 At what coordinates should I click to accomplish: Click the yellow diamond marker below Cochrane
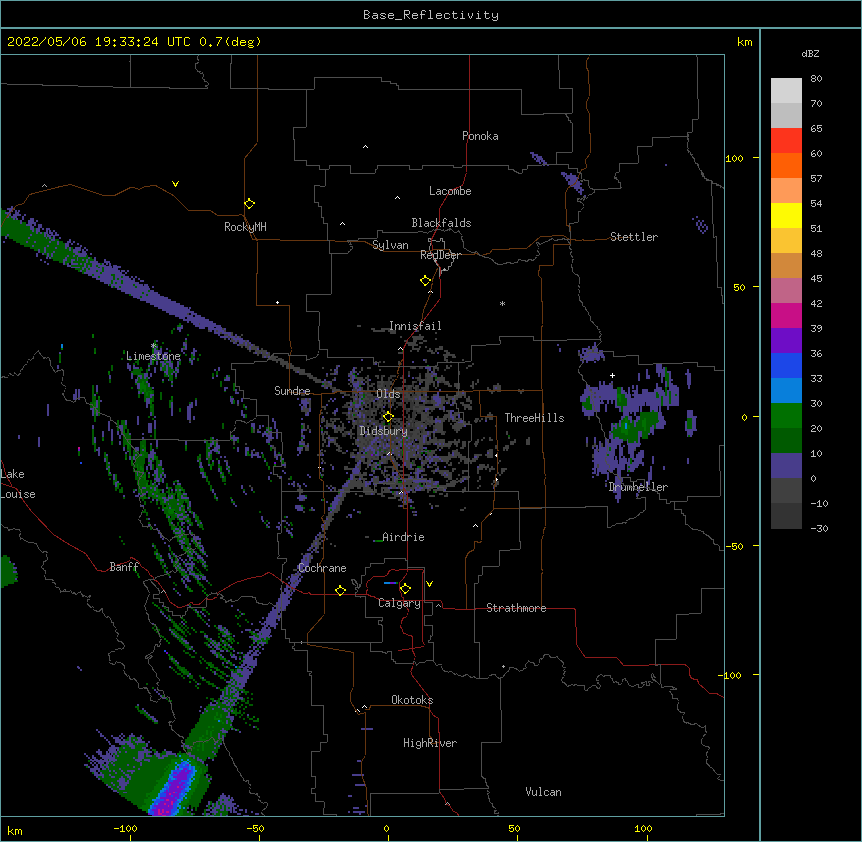340,590
